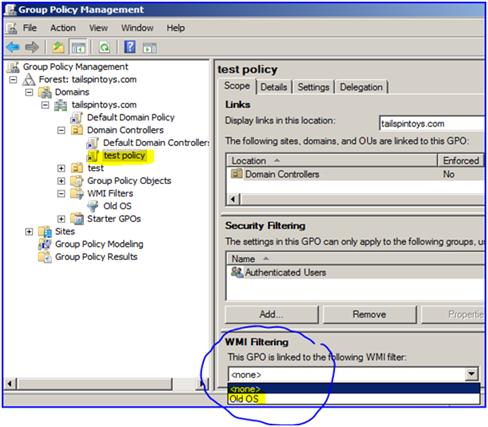The image size is (488, 427).
Task: Open the Action menu
Action: (x=63, y=28)
